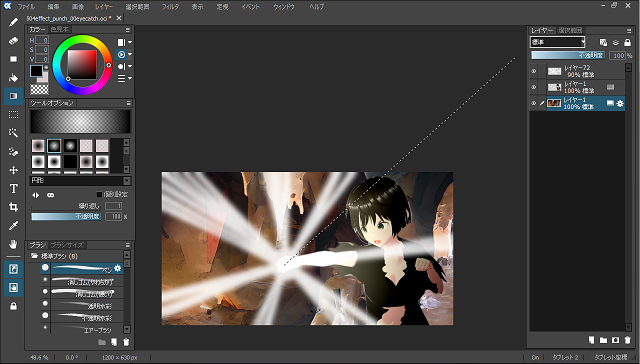Hide レイヤー72 using its eye icon
This screenshot has height=364, width=640.
coord(533,71)
